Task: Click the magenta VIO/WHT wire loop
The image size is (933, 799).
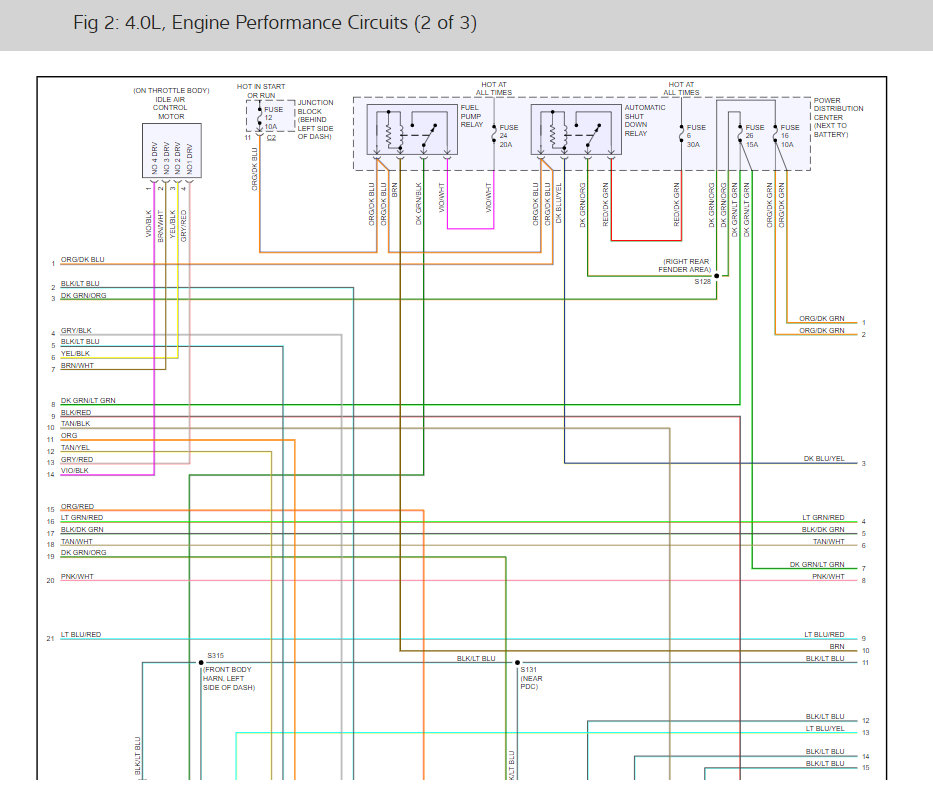Action: point(470,228)
